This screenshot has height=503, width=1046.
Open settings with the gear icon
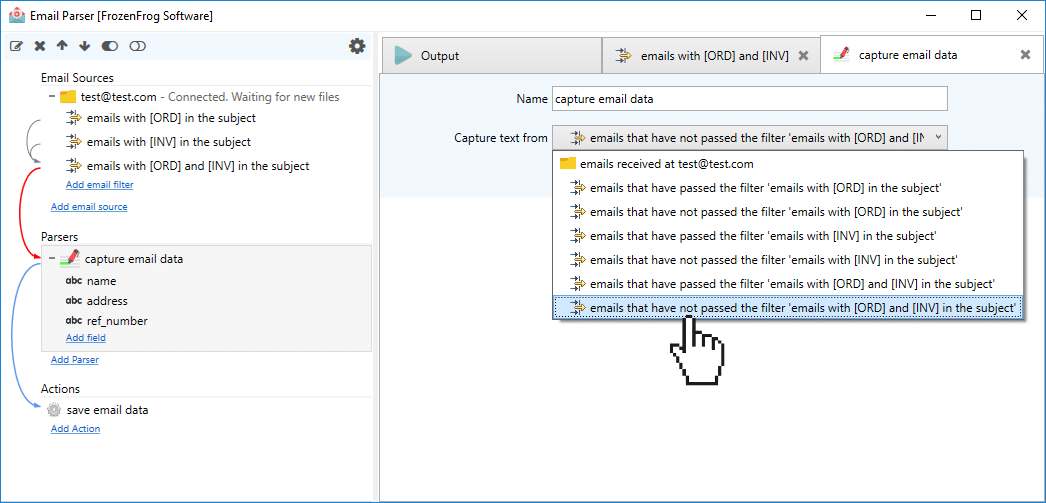pyautogui.click(x=358, y=46)
